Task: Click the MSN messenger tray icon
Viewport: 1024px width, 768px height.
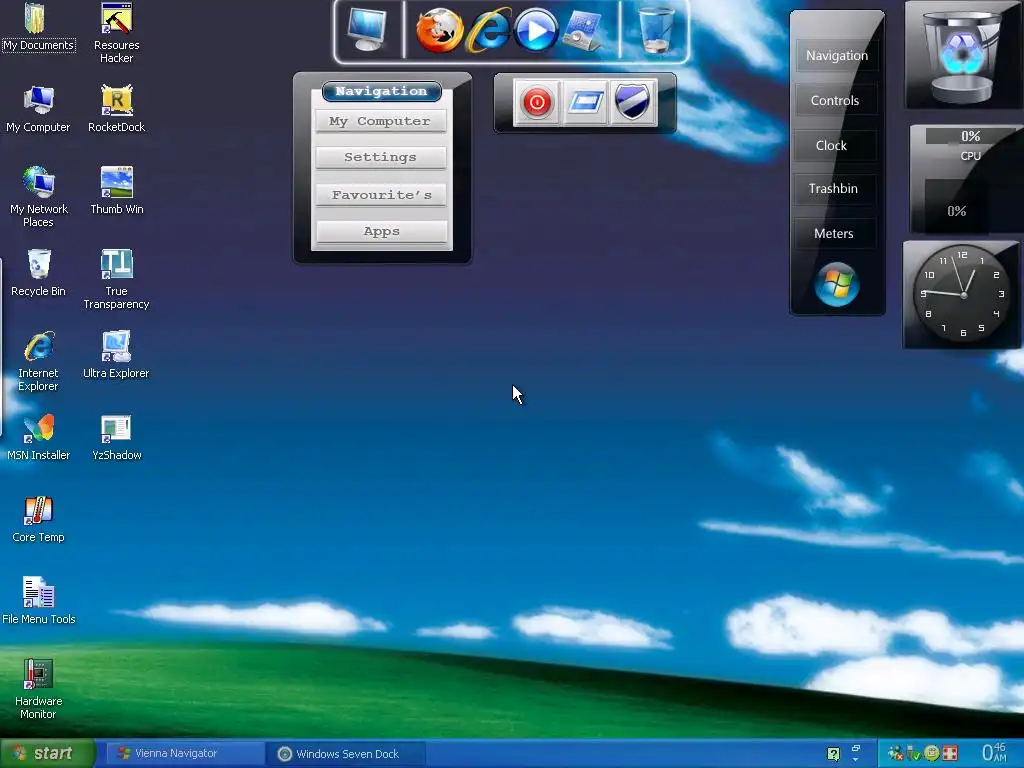Action: [x=895, y=754]
